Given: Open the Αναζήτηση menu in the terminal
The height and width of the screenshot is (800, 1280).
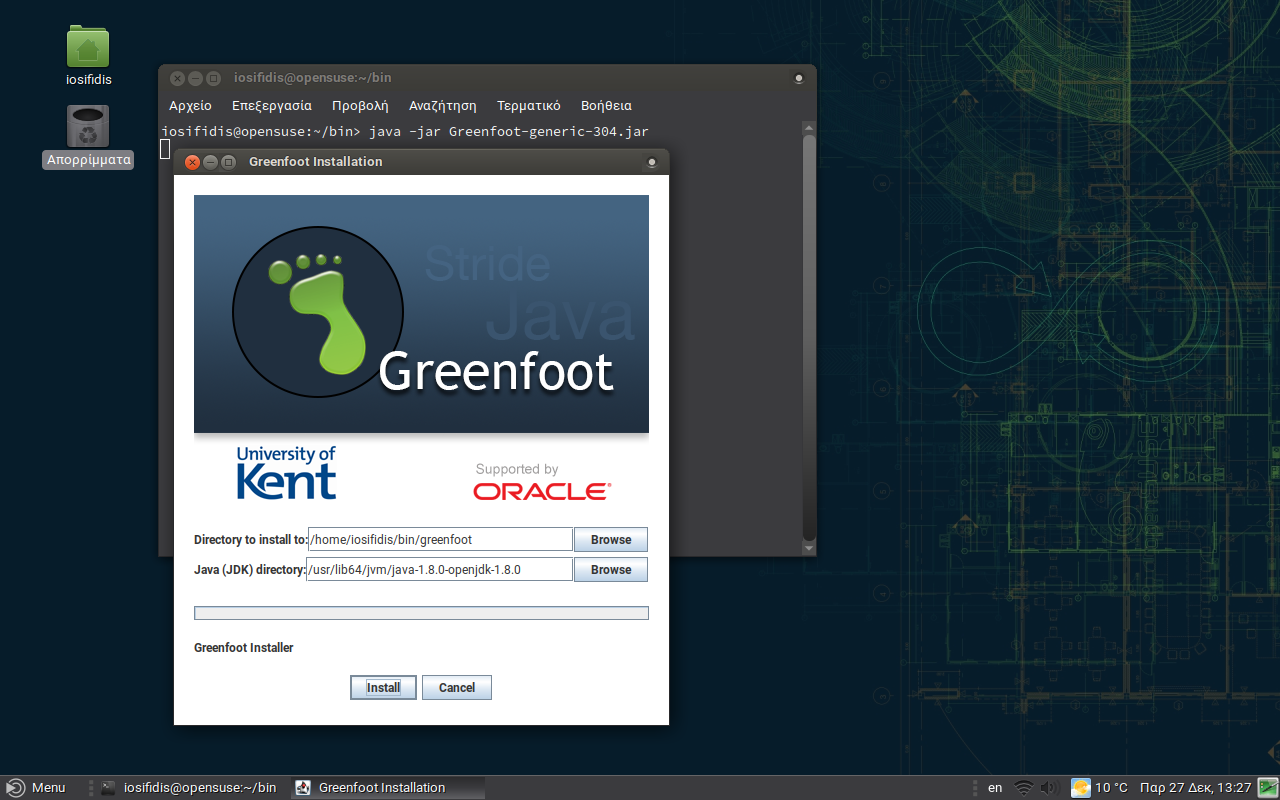Looking at the screenshot, I should point(443,105).
